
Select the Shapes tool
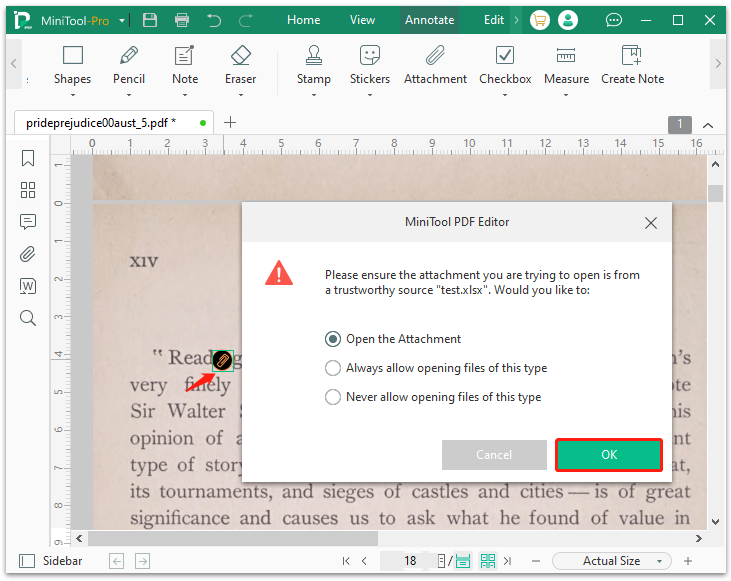pyautogui.click(x=73, y=66)
